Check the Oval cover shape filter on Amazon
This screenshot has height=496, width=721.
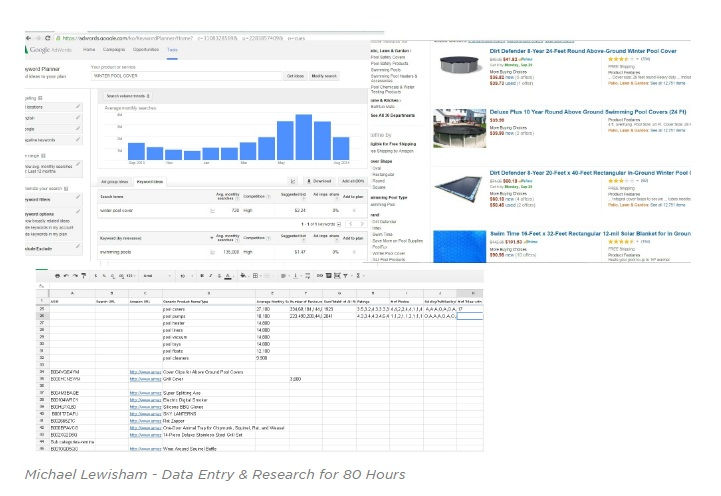pos(377,168)
